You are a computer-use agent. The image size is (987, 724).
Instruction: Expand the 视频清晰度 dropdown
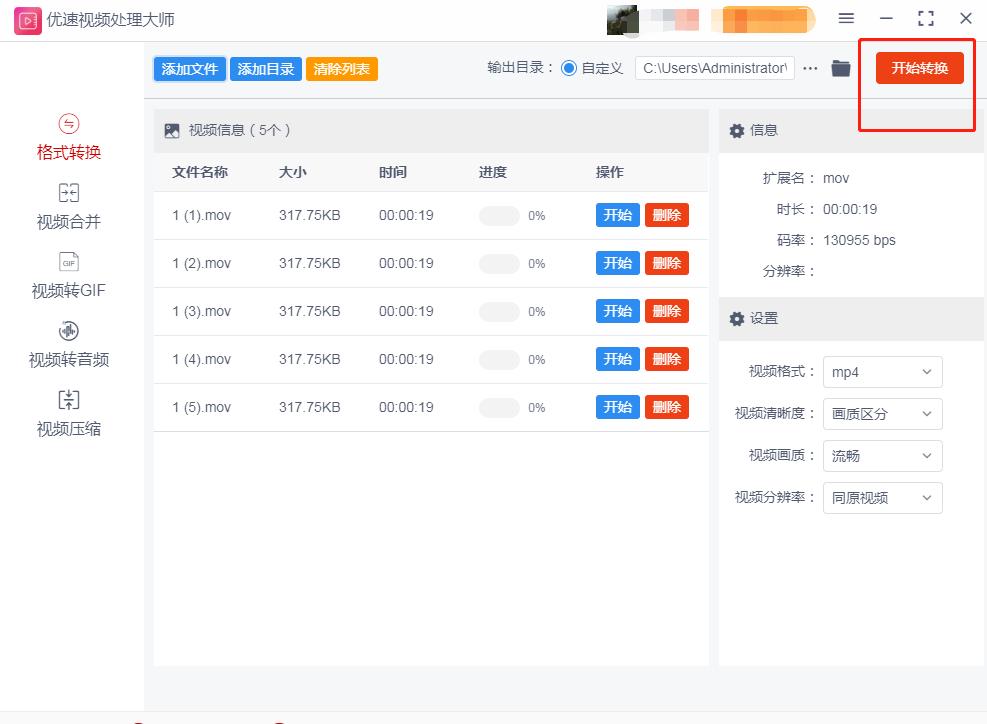(882, 413)
